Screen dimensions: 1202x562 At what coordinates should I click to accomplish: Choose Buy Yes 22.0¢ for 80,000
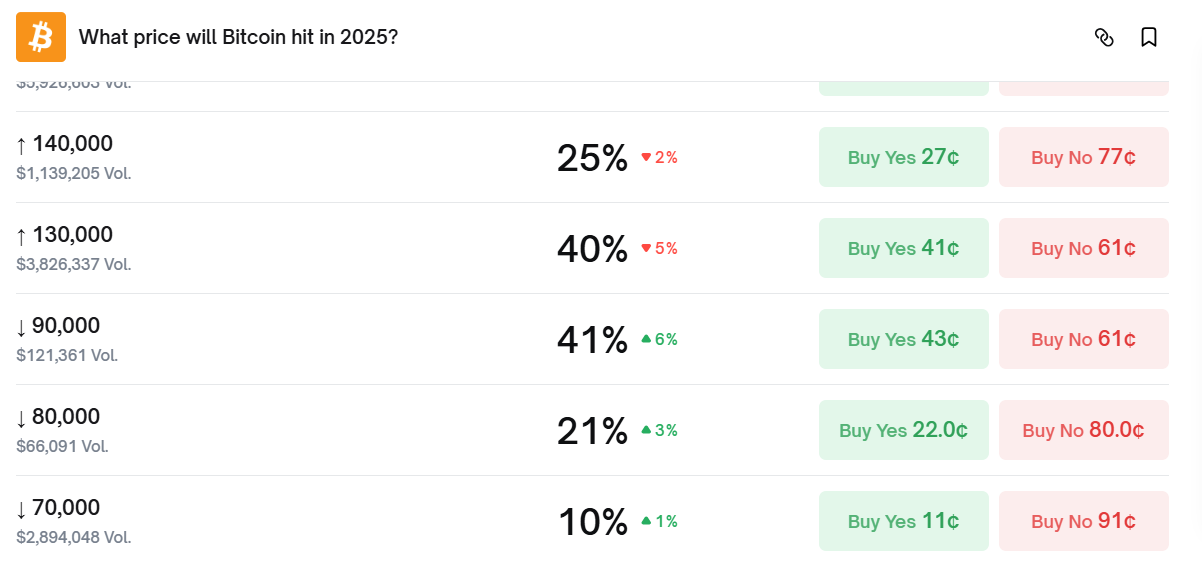point(903,430)
